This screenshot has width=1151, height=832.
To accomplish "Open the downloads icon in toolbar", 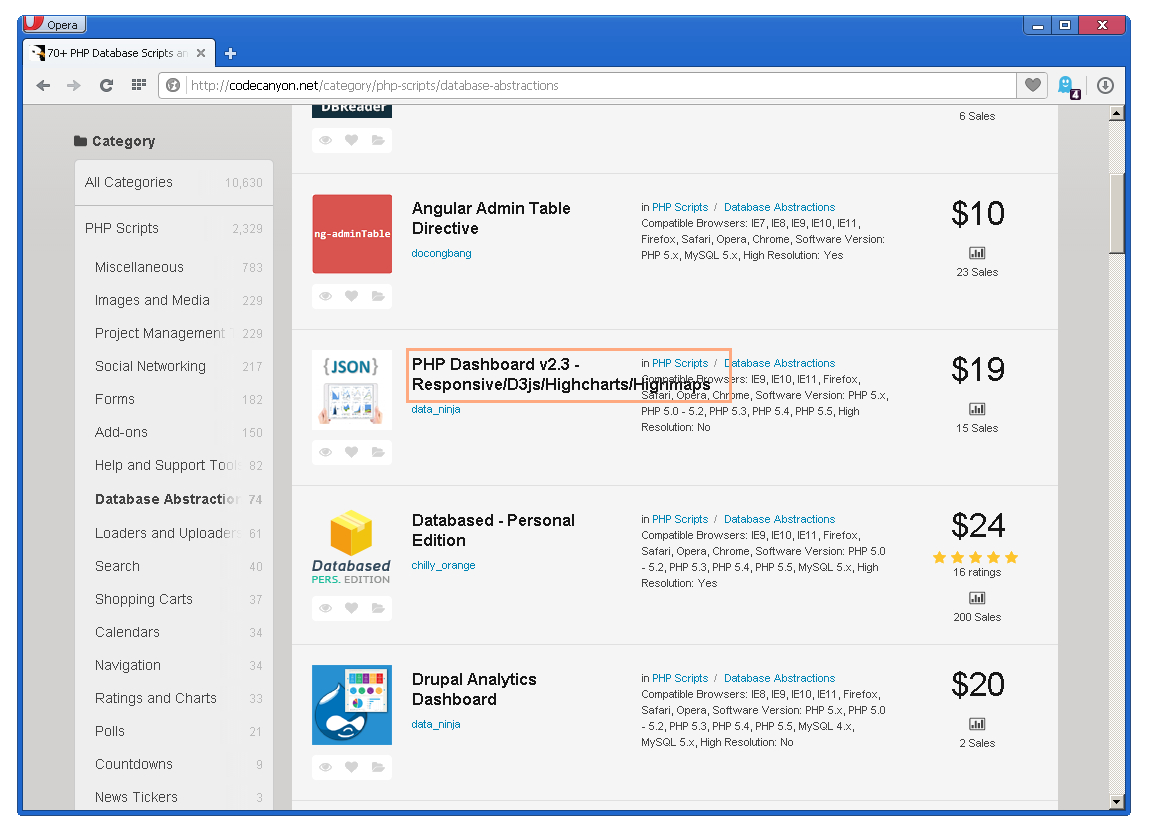I will click(1105, 85).
